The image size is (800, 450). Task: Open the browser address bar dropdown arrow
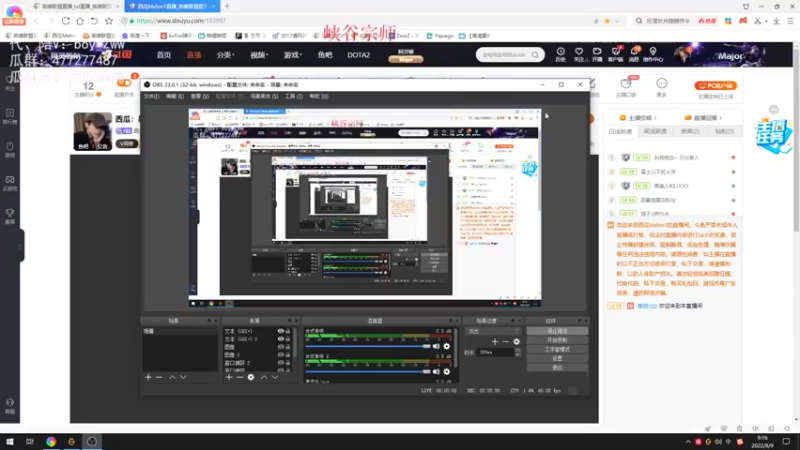(617, 21)
